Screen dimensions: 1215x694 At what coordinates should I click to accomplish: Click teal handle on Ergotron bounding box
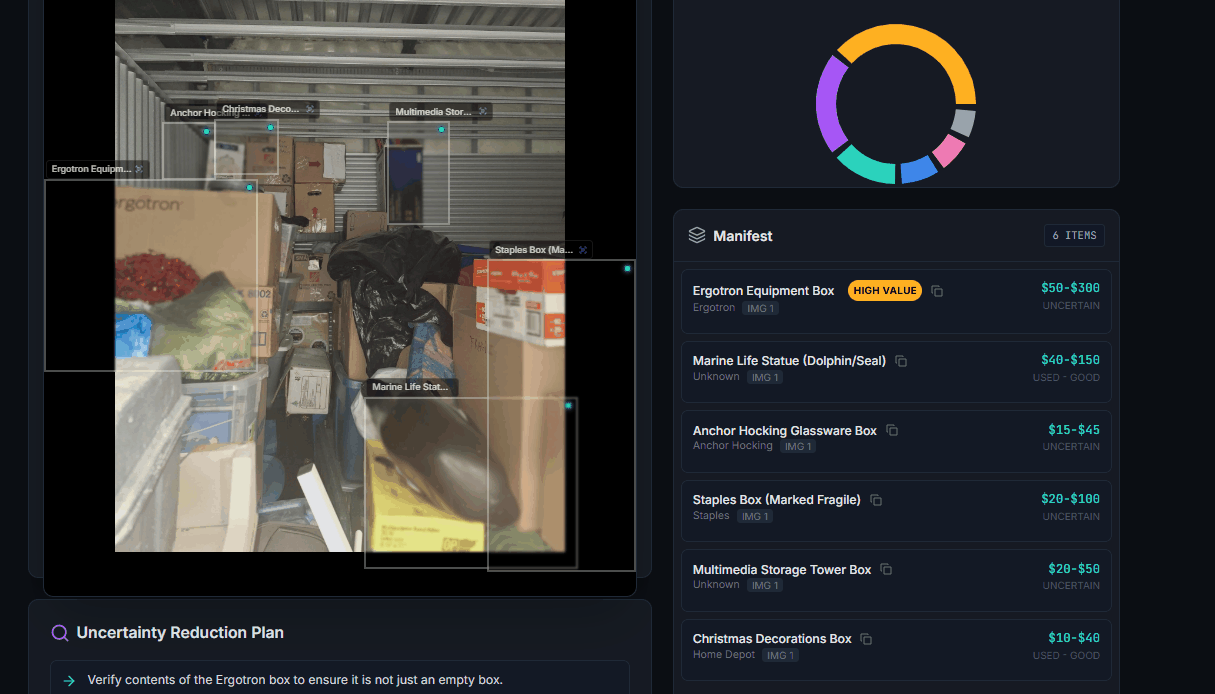point(249,187)
